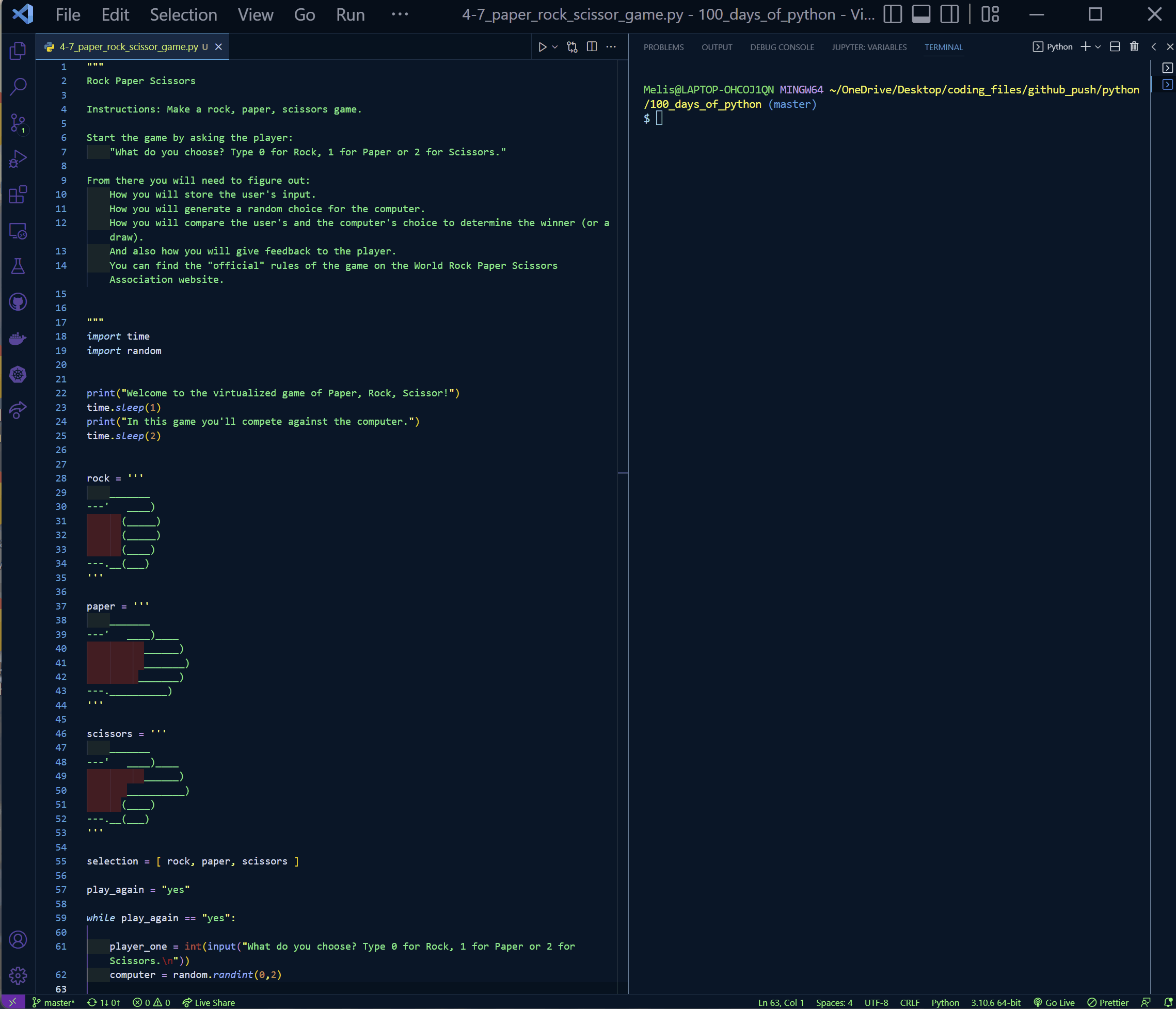Switch to the JUPYTER: VARIABLES tab
Viewport: 1176px width, 1009px height.
[x=869, y=47]
